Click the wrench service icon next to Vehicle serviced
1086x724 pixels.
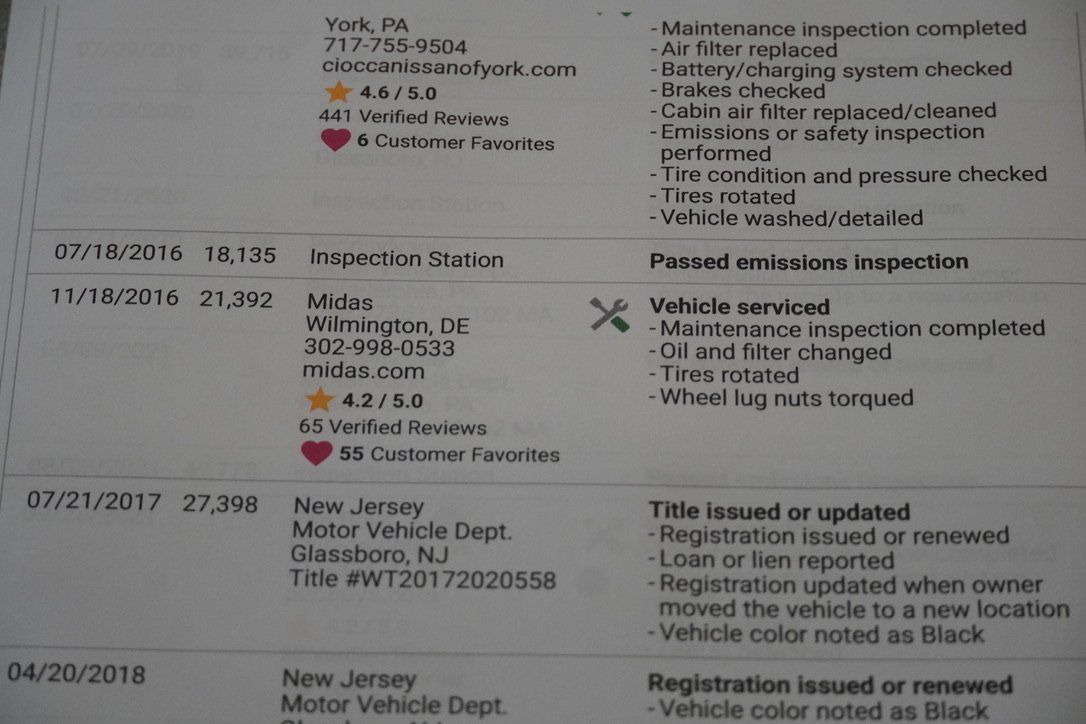tap(609, 315)
